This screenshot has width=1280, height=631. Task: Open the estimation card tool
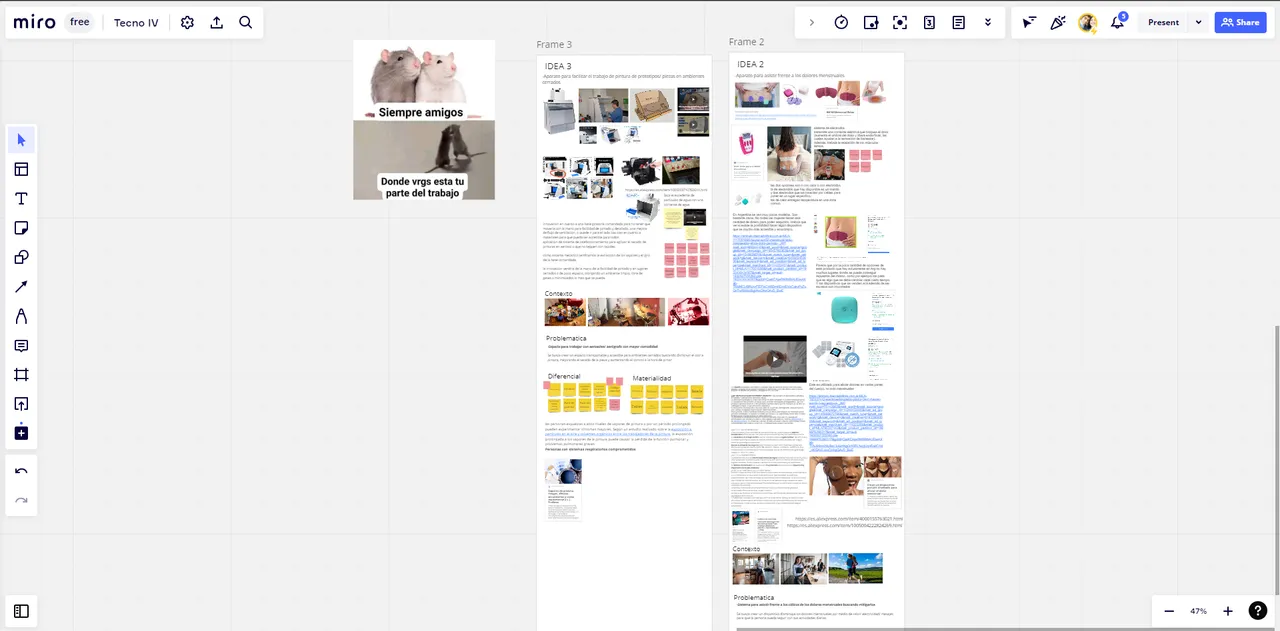click(929, 22)
